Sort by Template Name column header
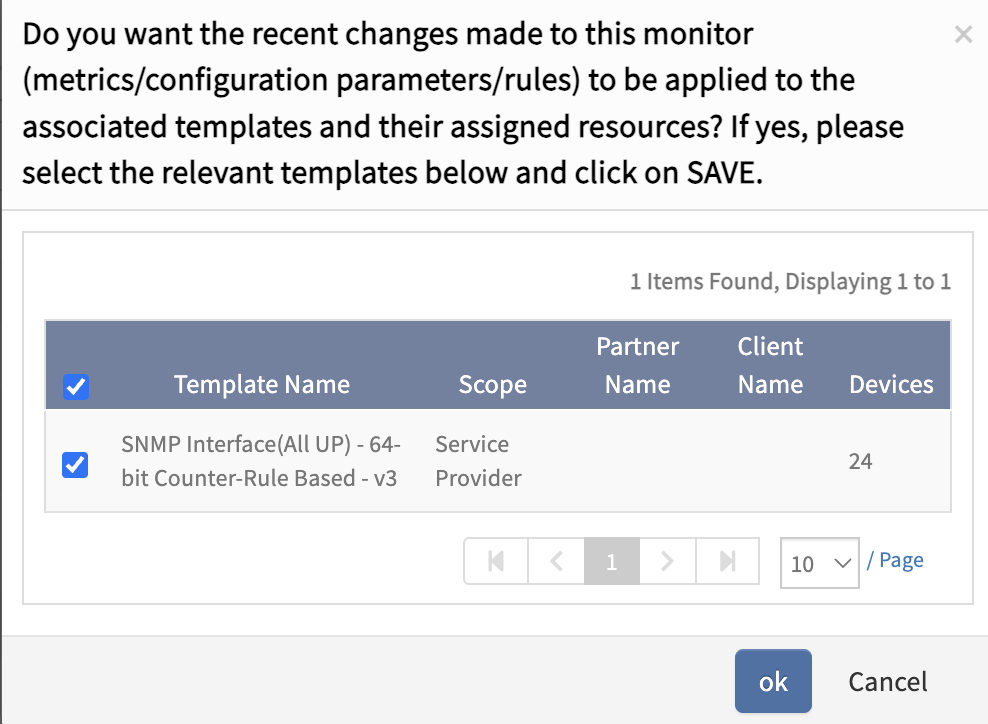Image resolution: width=988 pixels, height=724 pixels. point(261,385)
